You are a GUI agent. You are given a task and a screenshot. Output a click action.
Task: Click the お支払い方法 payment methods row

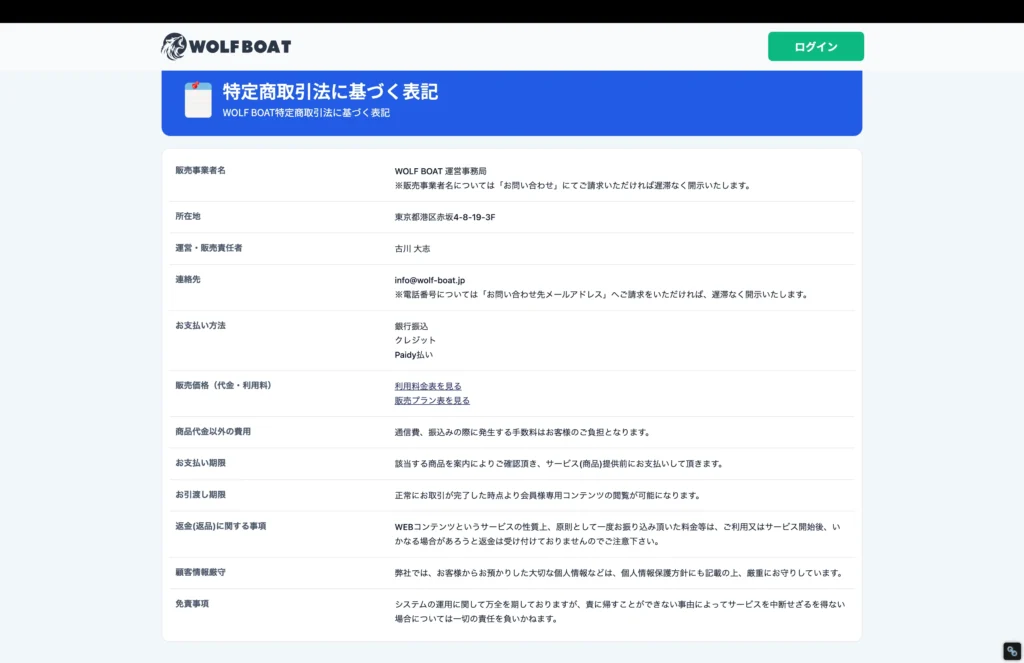199,324
